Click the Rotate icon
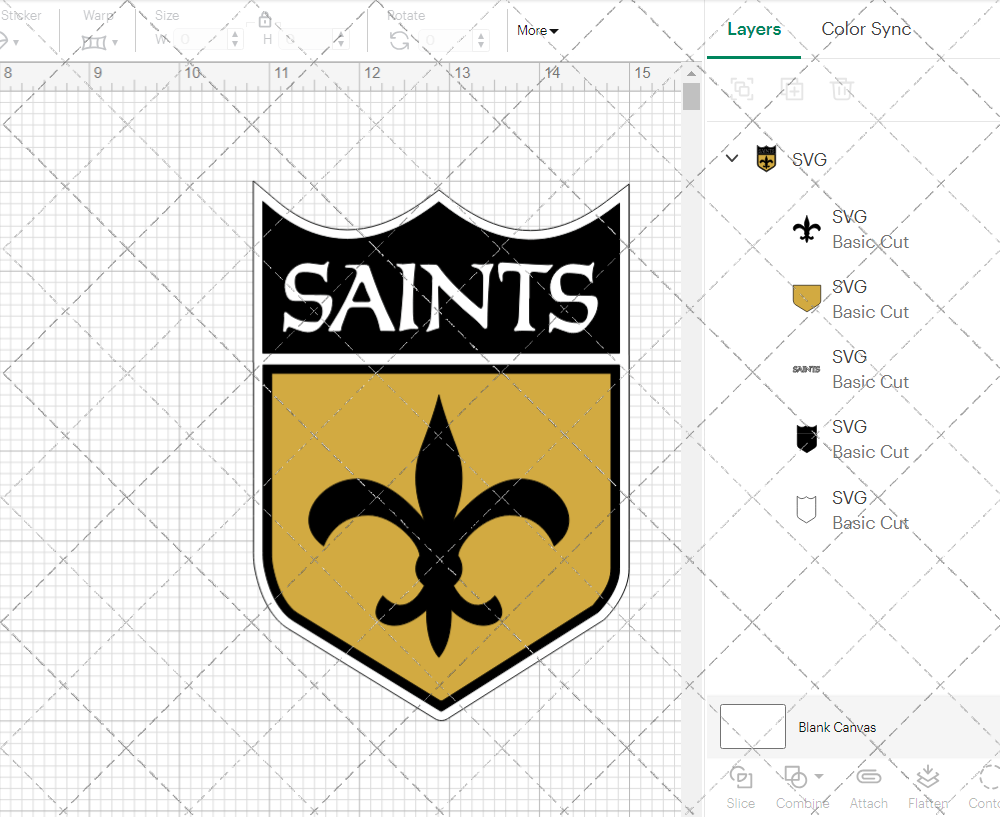Screen dimensions: 1000x817 coord(400,41)
